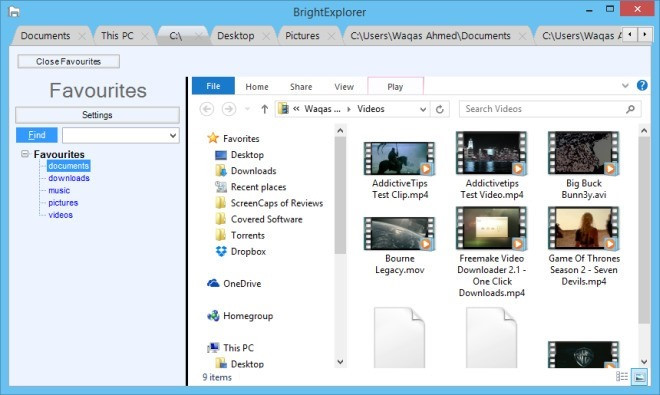660x395 pixels.
Task: Expand the address bar history dropdown
Action: (423, 109)
